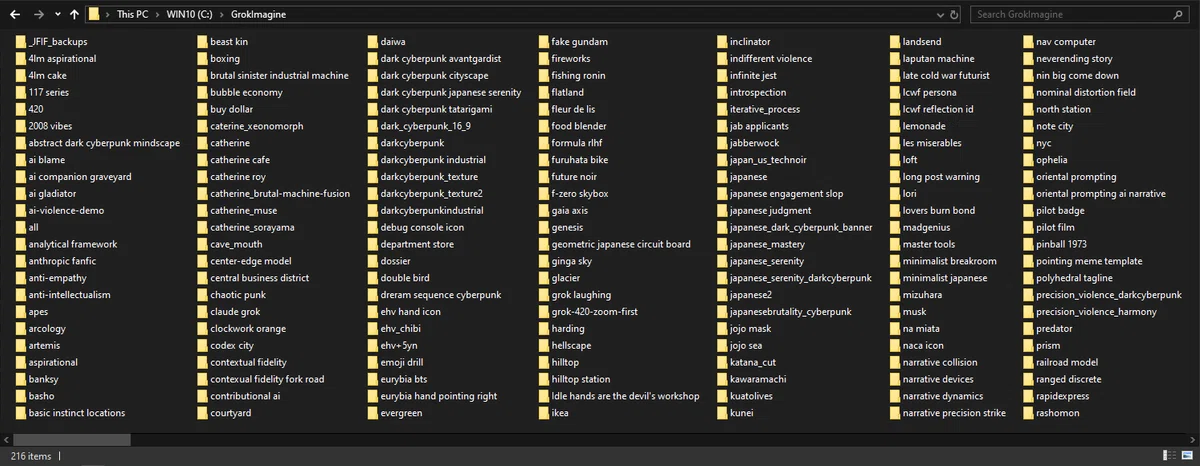Click the 'grok-420-zoom-first' folder name
Image resolution: width=1200 pixels, height=466 pixels.
point(595,312)
